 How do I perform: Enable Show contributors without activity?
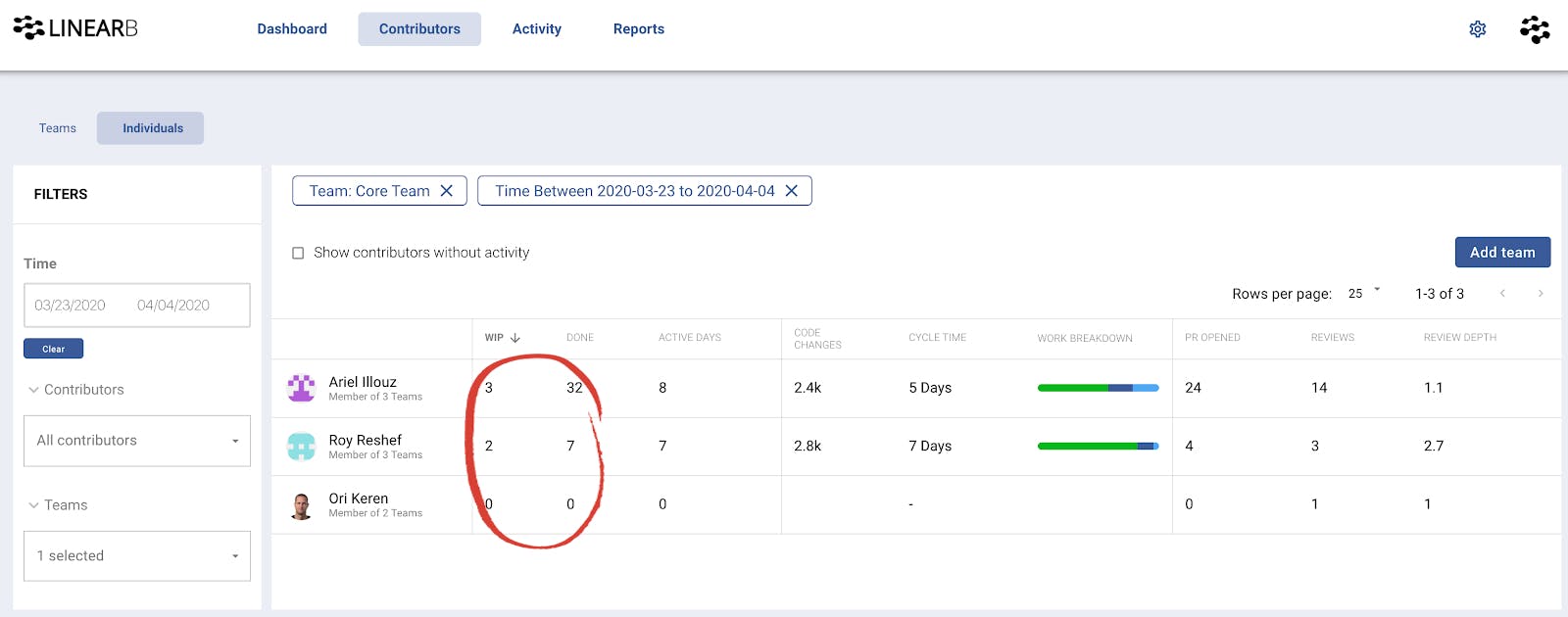(298, 253)
